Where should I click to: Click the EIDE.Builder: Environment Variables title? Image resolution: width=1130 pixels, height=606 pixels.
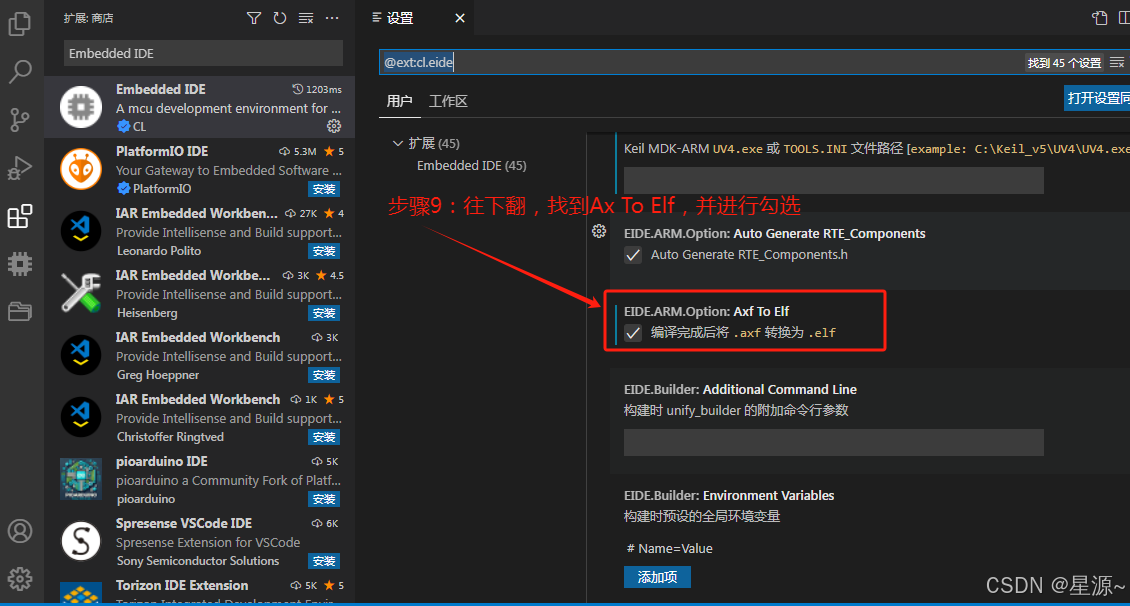(729, 495)
